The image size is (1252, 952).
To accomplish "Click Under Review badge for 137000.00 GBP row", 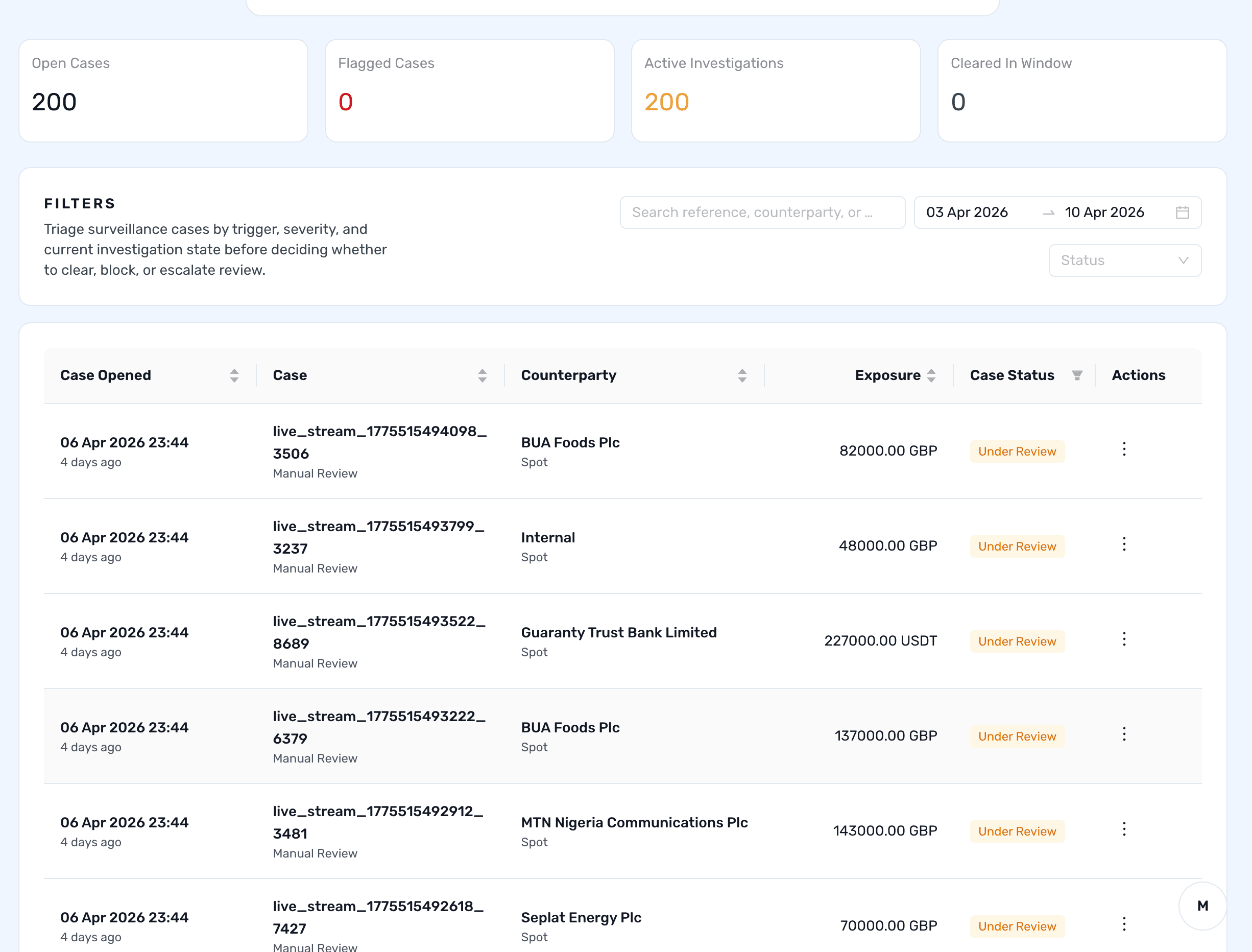I will 1017,736.
